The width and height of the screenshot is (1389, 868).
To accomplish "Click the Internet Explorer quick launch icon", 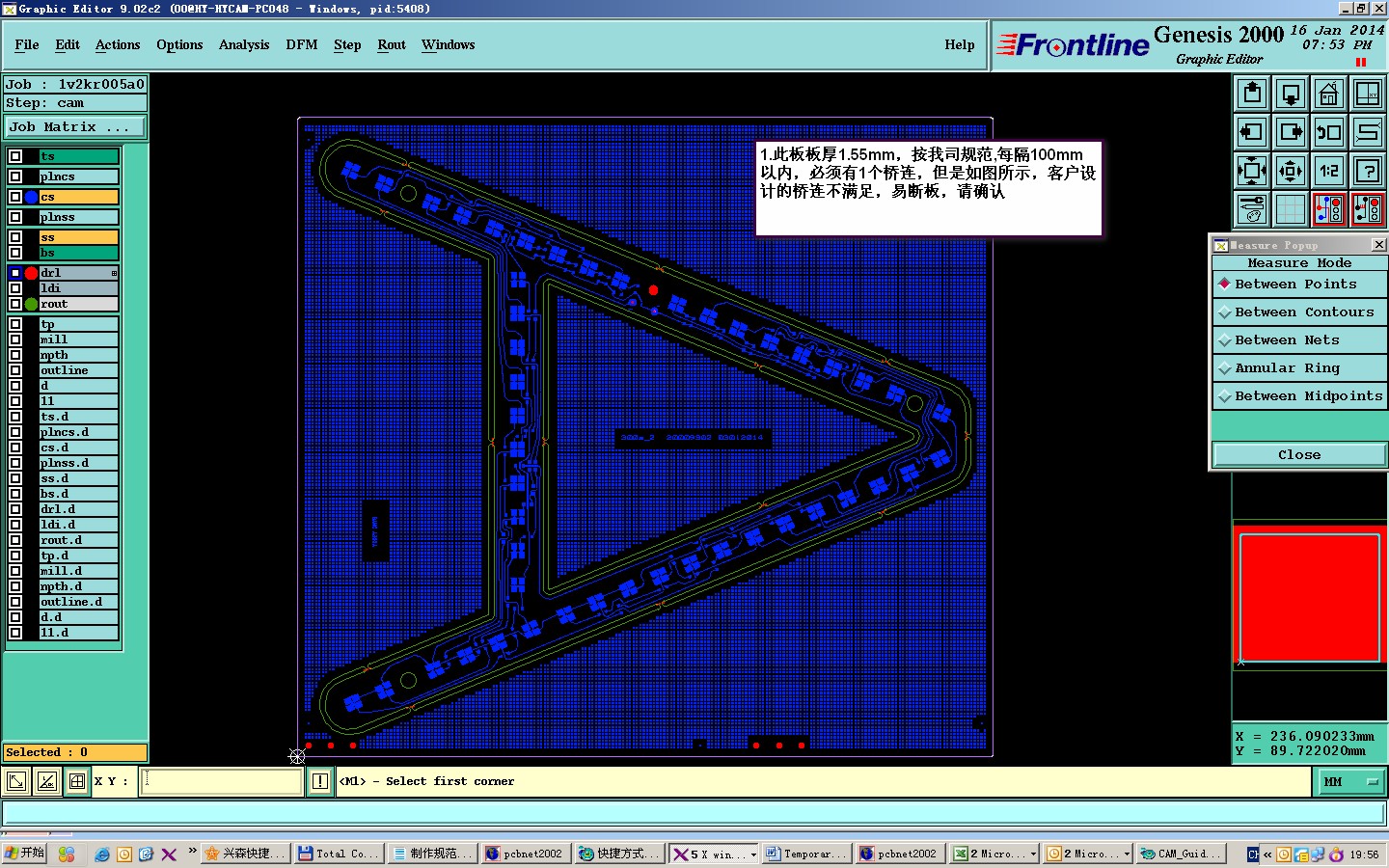I will 102,854.
